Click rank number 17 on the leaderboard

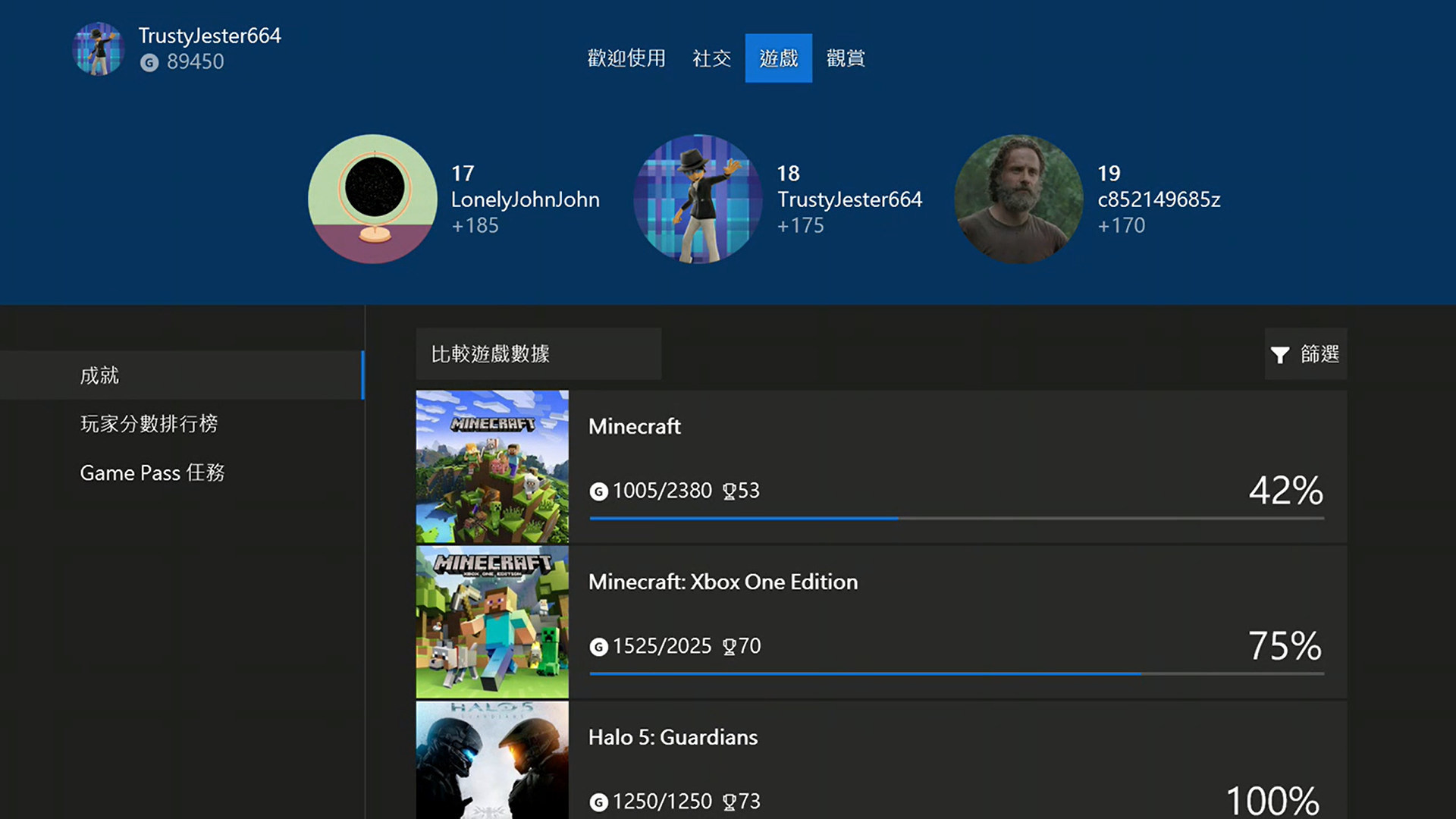point(463,174)
